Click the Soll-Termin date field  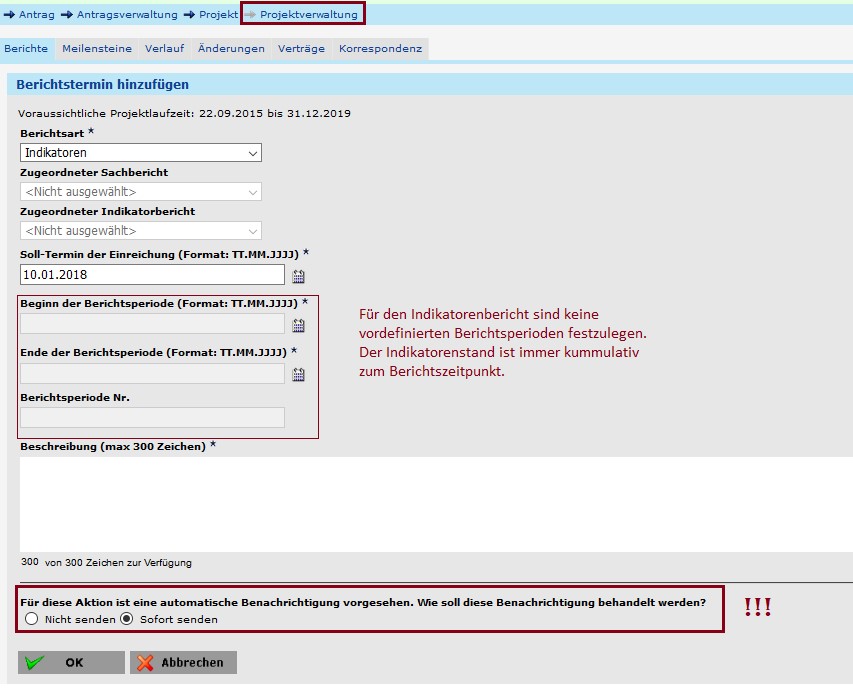tap(152, 275)
